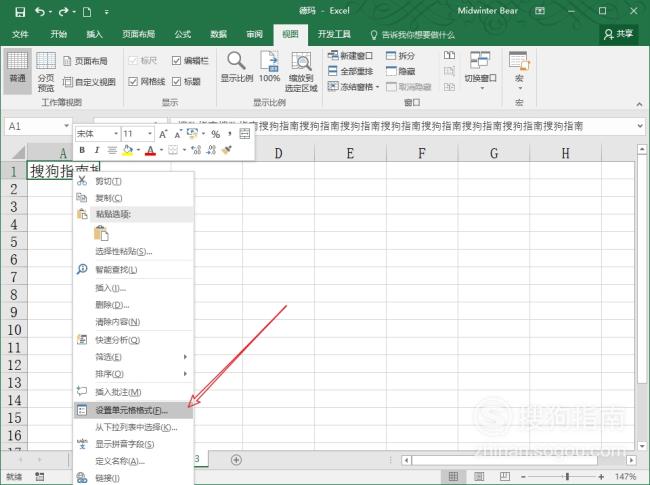Click 页面布局 view button in ribbon
Viewport: 650px width, 485px height.
[x=85, y=61]
